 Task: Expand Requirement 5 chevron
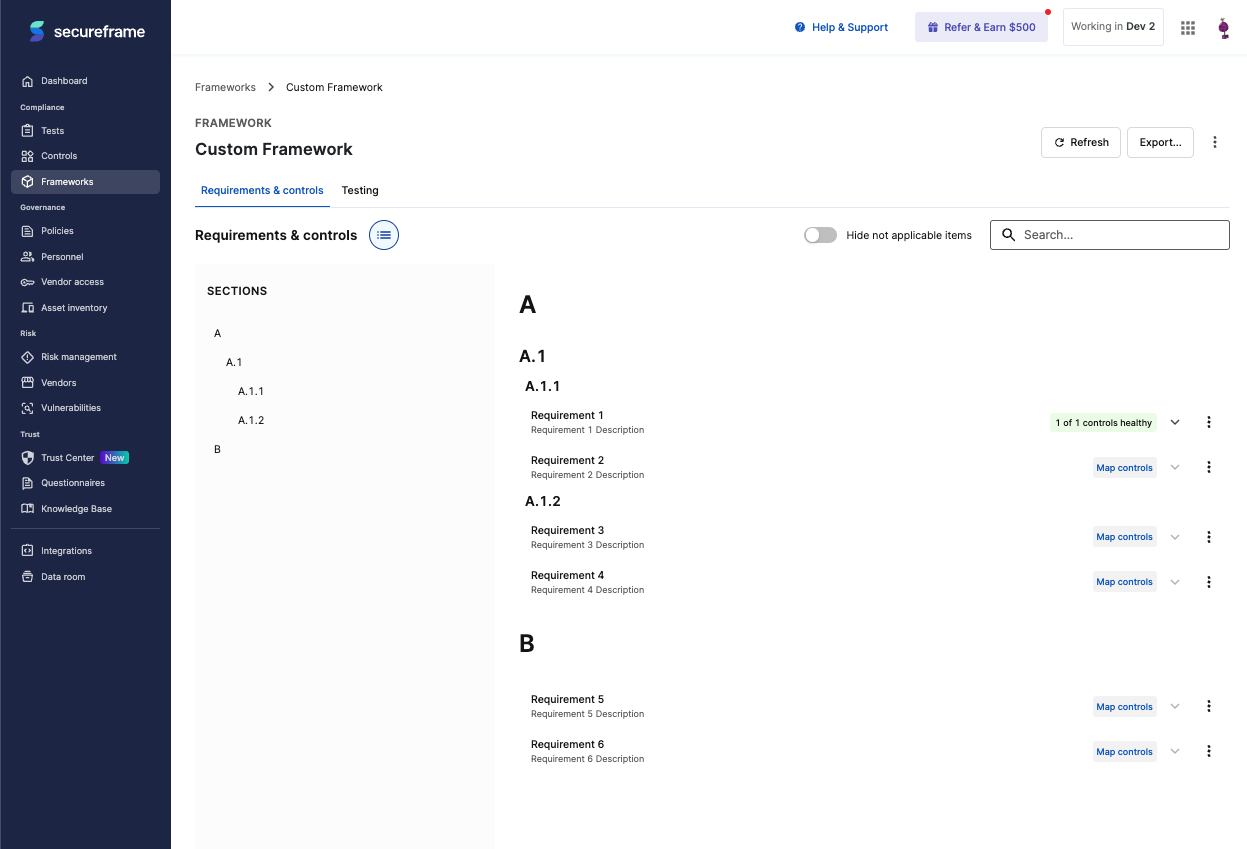pyautogui.click(x=1175, y=706)
